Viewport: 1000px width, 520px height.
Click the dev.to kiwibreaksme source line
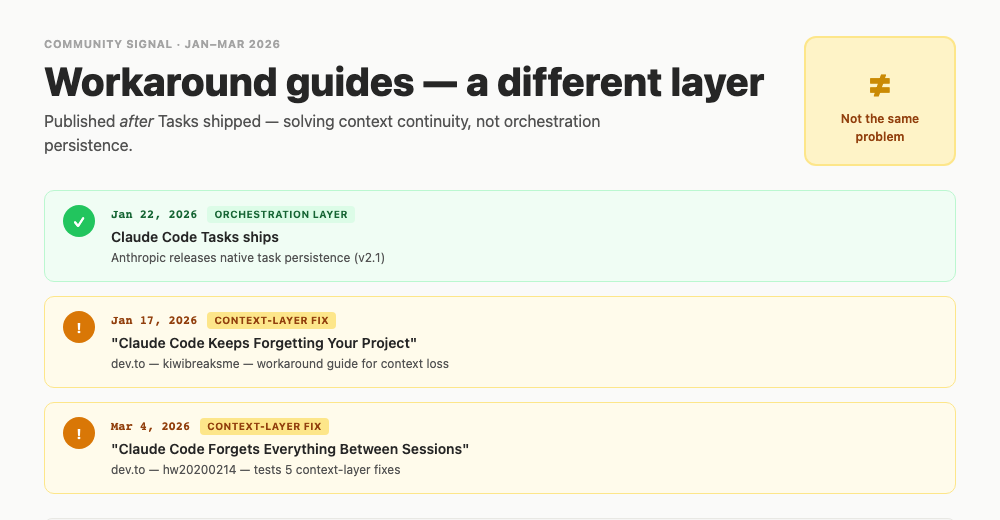point(279,364)
